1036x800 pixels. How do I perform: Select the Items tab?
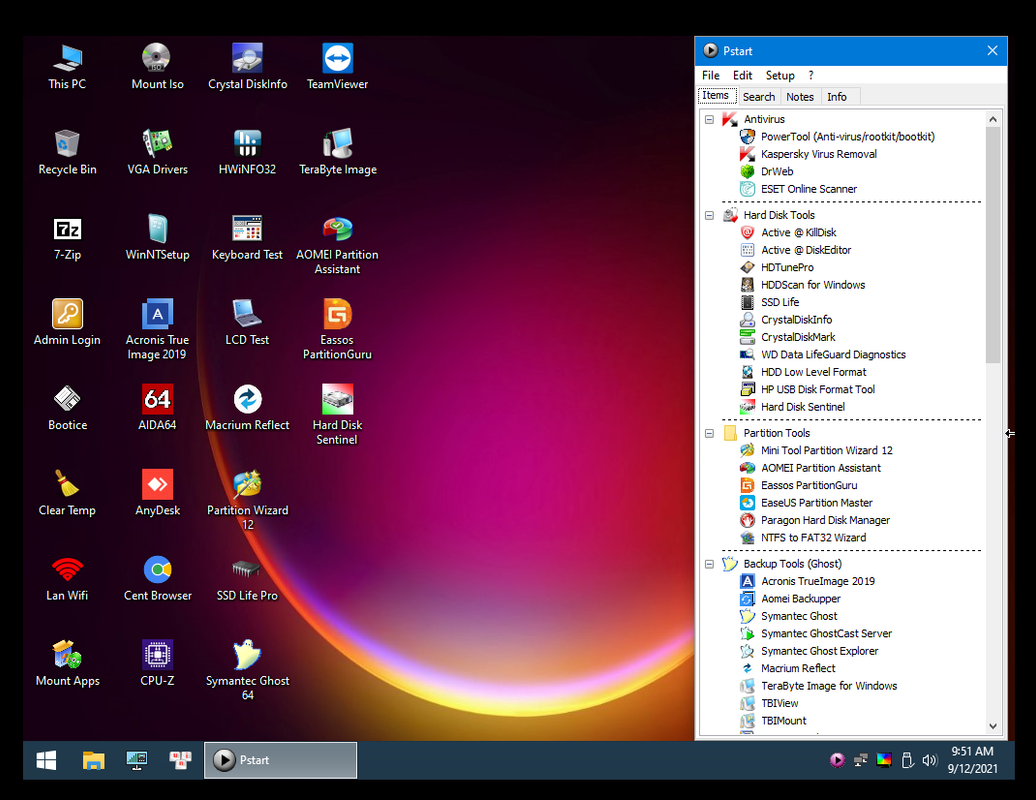click(x=716, y=95)
